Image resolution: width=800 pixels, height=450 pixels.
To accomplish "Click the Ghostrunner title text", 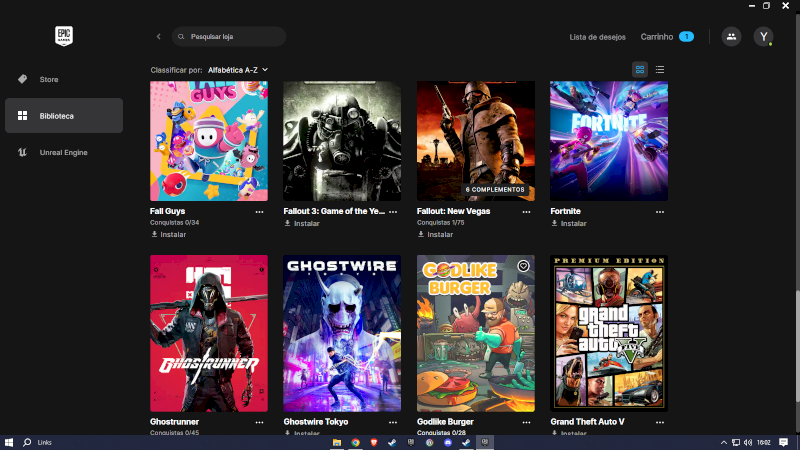I will (174, 421).
